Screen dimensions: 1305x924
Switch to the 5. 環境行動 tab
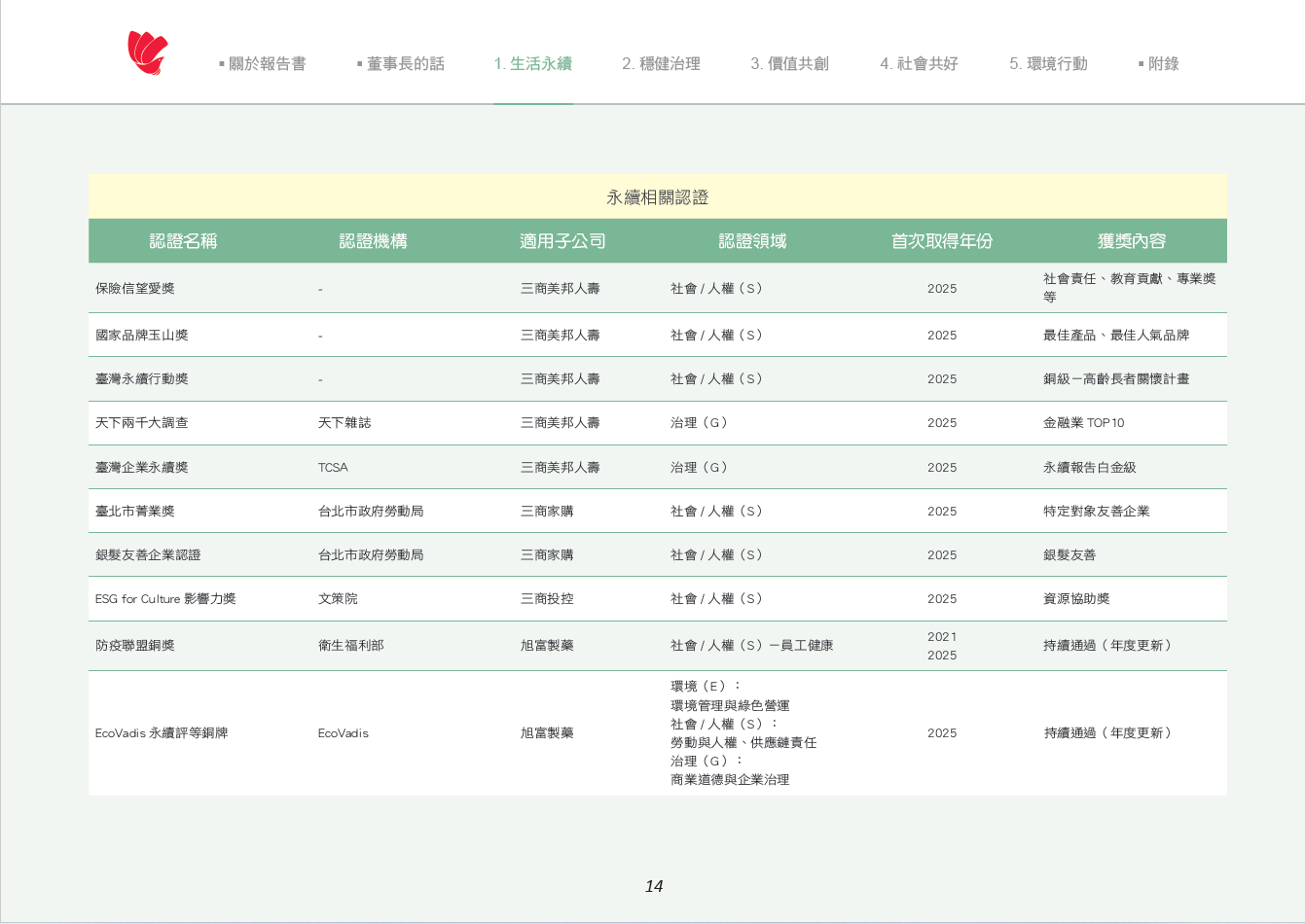[x=1049, y=64]
